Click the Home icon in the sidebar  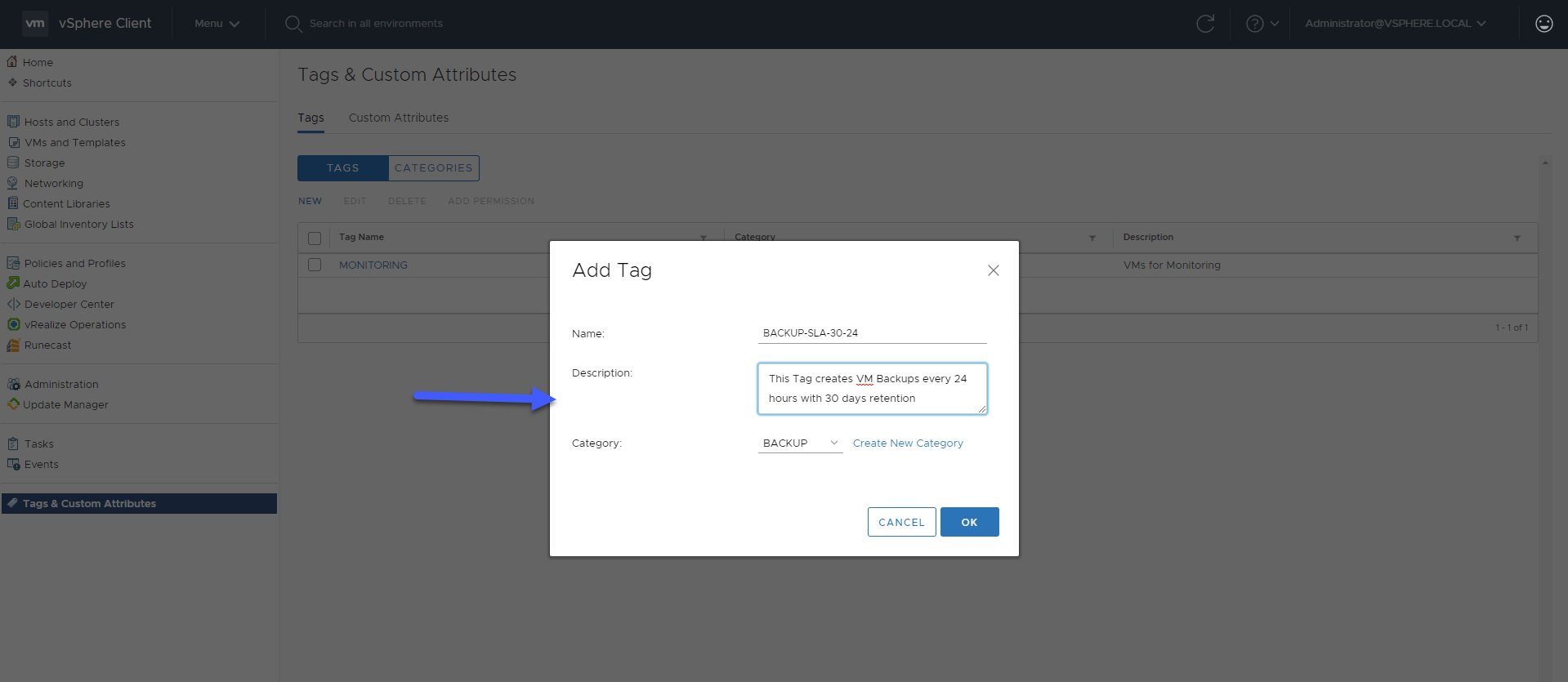tap(12, 61)
